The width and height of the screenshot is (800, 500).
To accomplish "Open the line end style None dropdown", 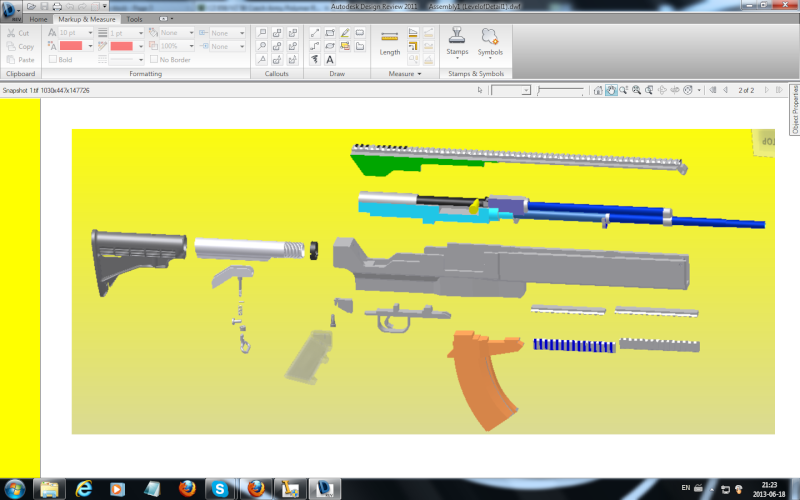I will pos(242,46).
